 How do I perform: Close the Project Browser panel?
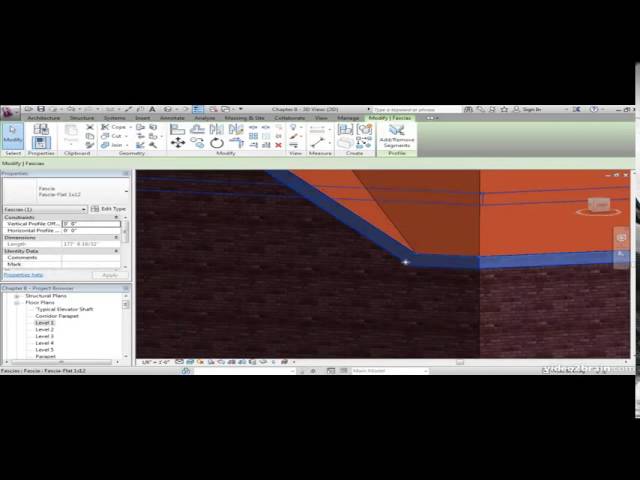point(126,288)
